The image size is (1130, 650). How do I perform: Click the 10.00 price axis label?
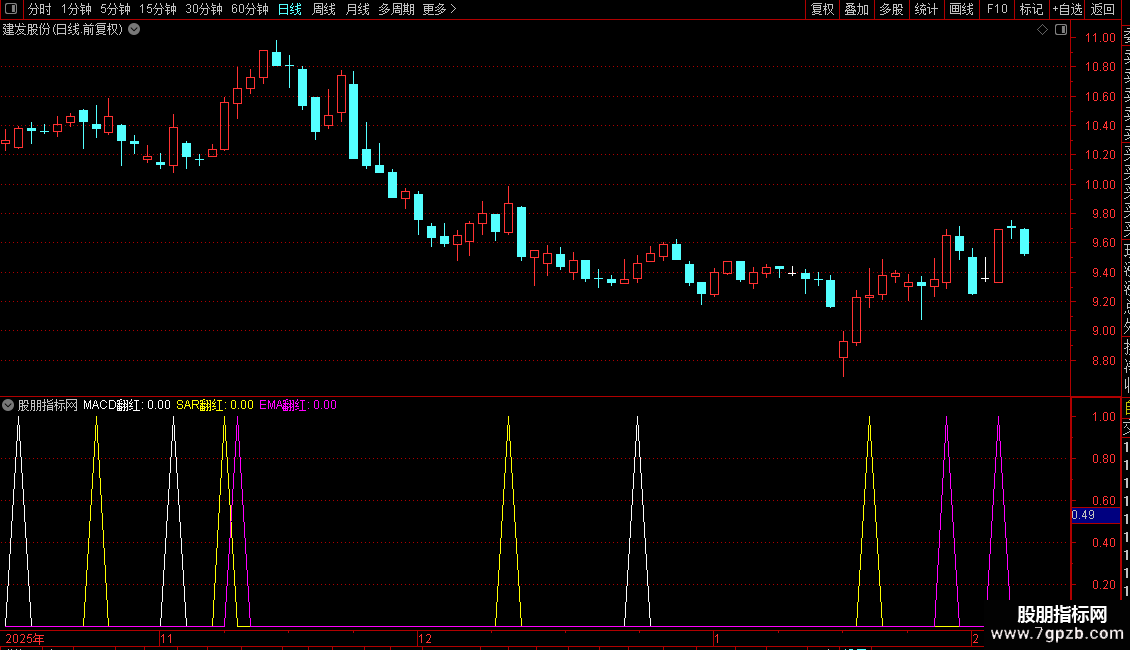click(x=1100, y=184)
